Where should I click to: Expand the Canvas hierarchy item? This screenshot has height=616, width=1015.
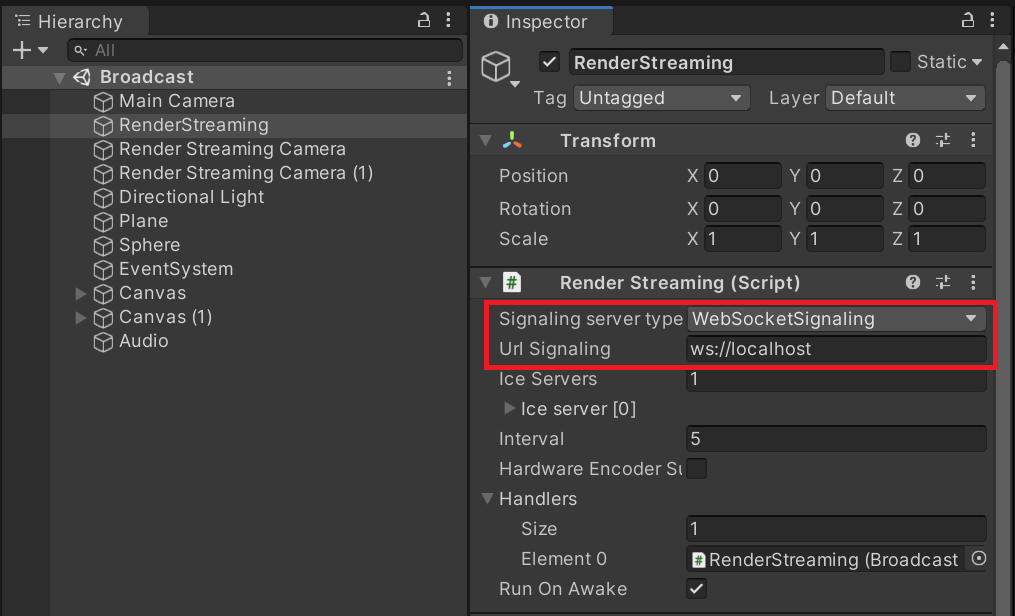click(81, 293)
